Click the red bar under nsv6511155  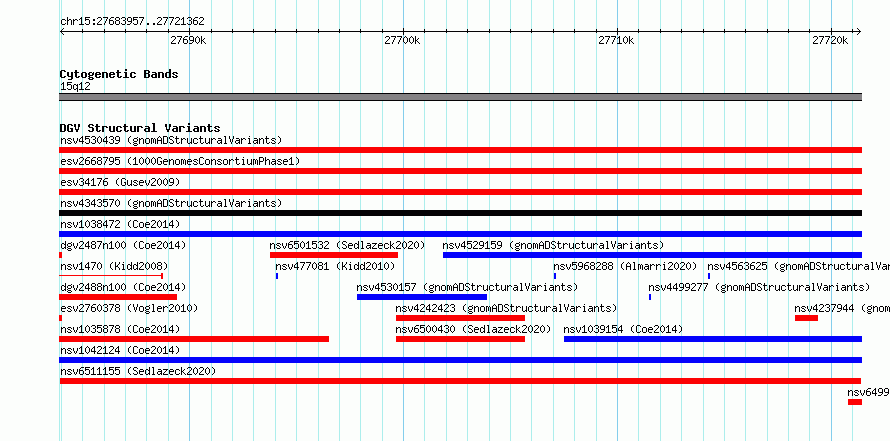(x=460, y=381)
